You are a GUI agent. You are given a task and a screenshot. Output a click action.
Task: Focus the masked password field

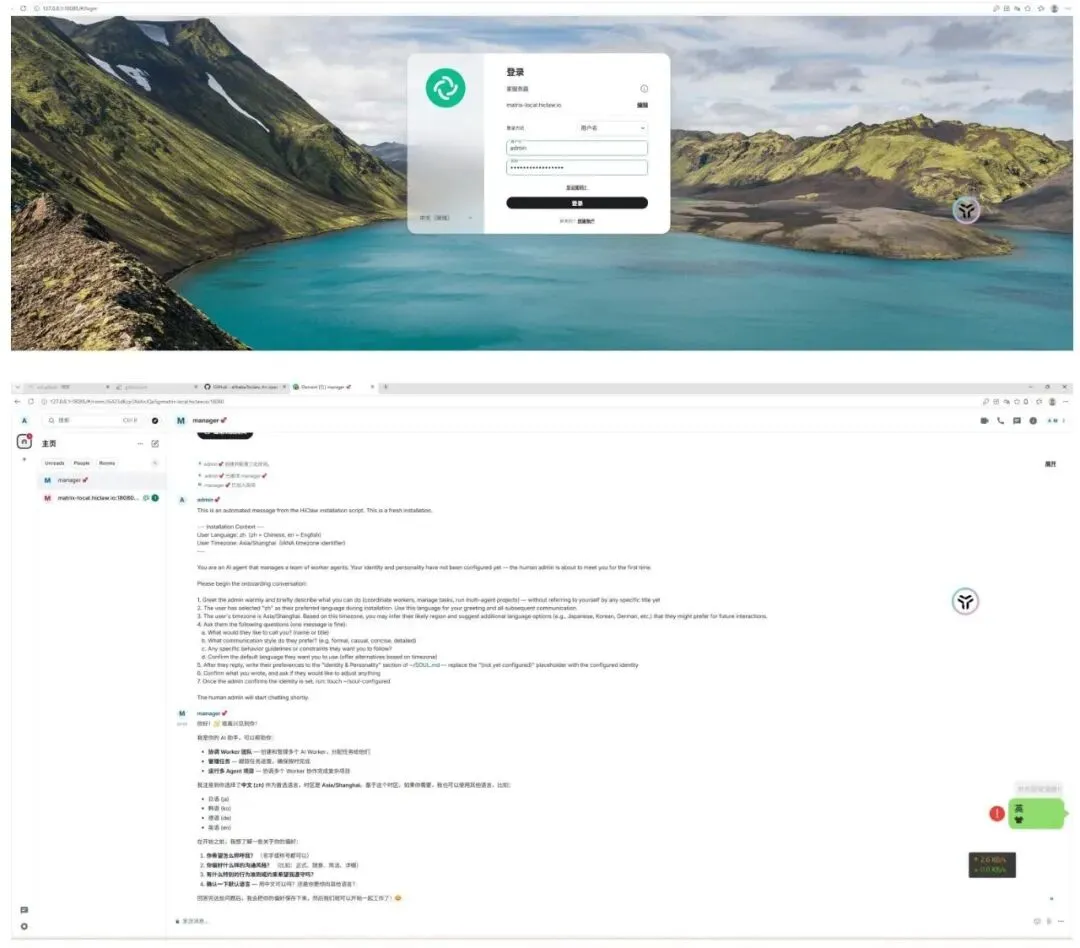(577, 167)
